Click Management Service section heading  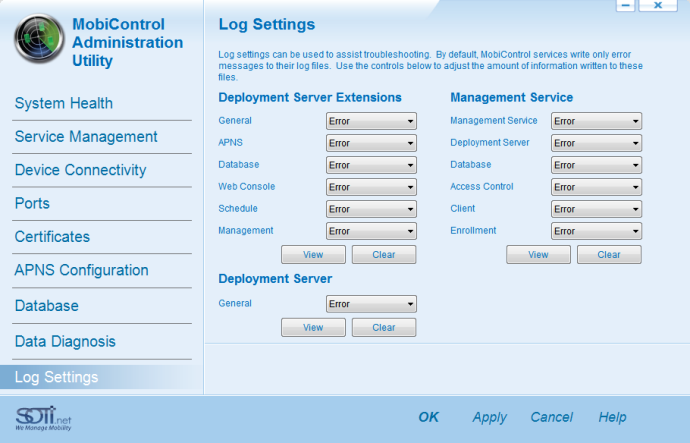click(511, 97)
